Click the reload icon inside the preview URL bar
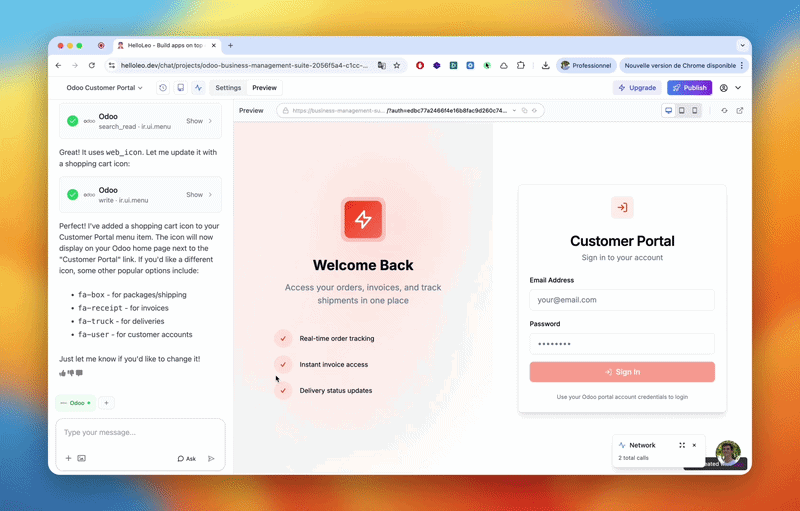 tap(534, 110)
